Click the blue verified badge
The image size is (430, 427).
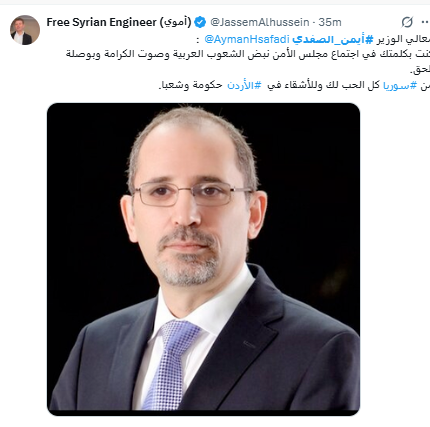click(200, 22)
